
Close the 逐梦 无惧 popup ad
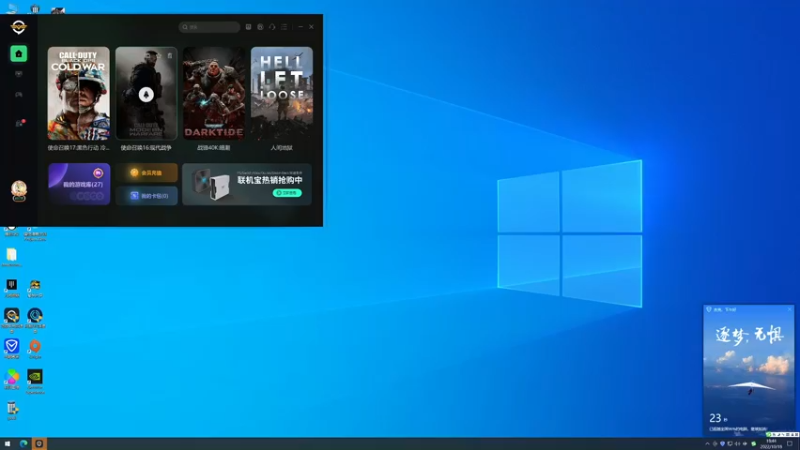(790, 309)
